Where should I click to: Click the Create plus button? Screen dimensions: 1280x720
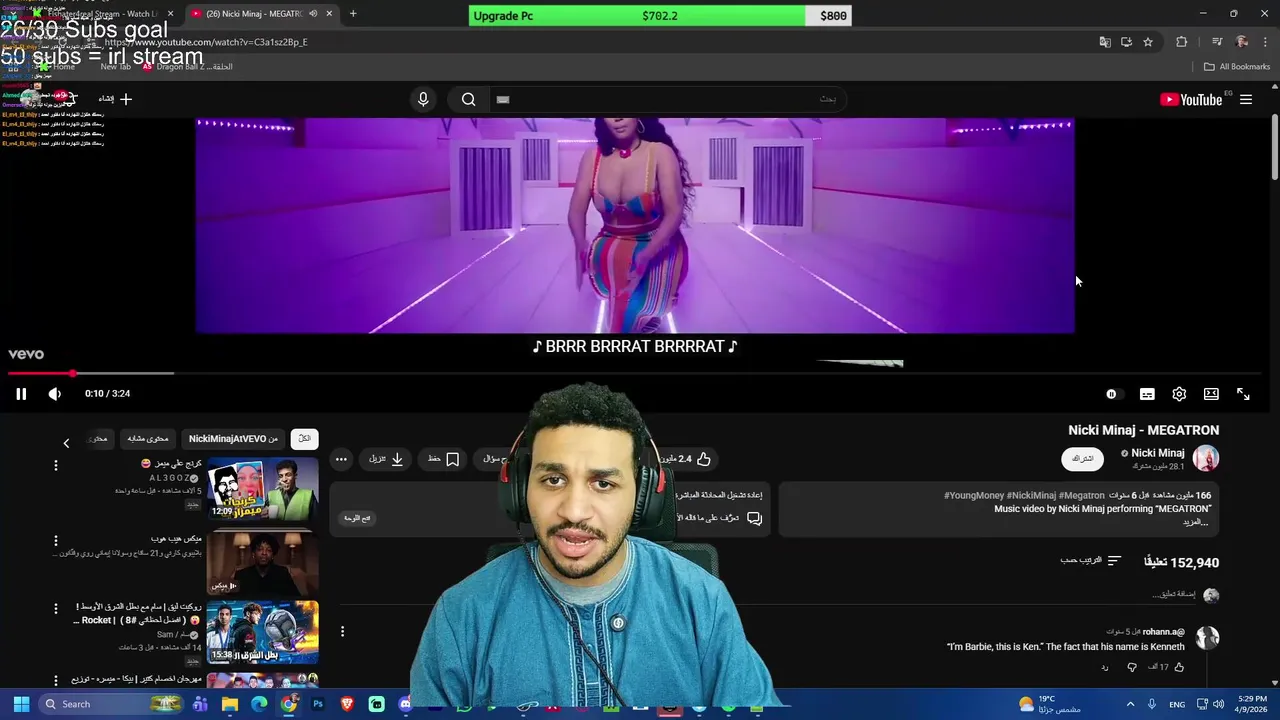[x=116, y=99]
